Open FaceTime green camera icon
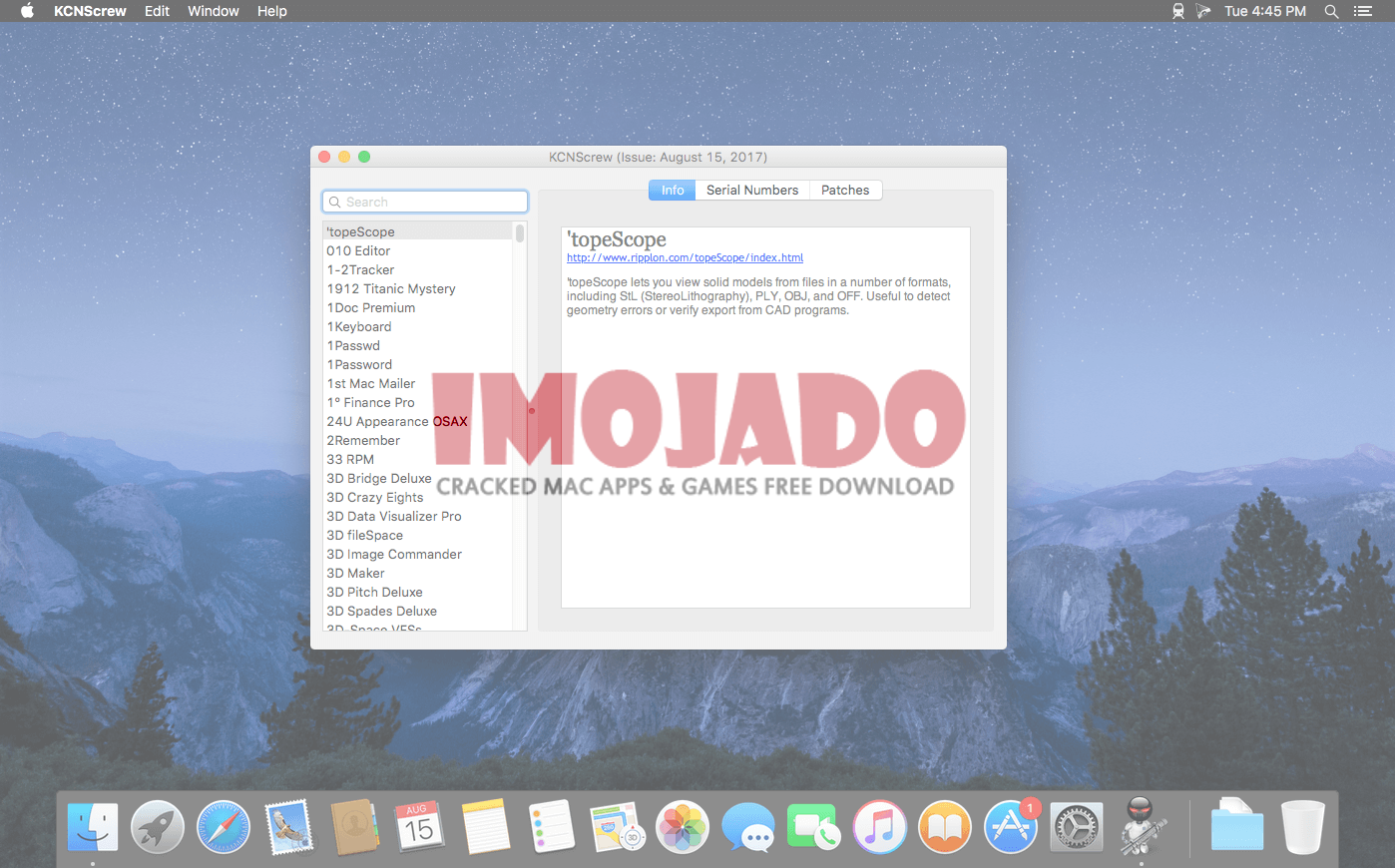1395x868 pixels. [x=813, y=827]
